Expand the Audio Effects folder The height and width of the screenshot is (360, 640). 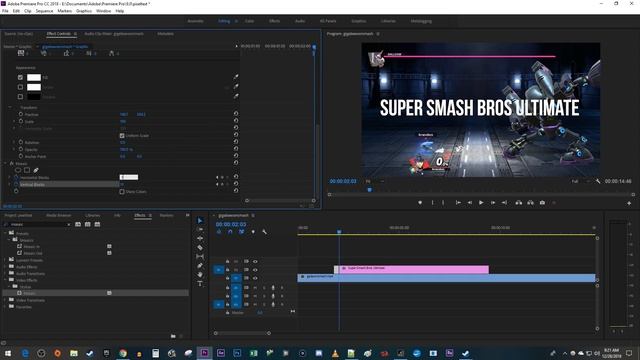[5, 267]
